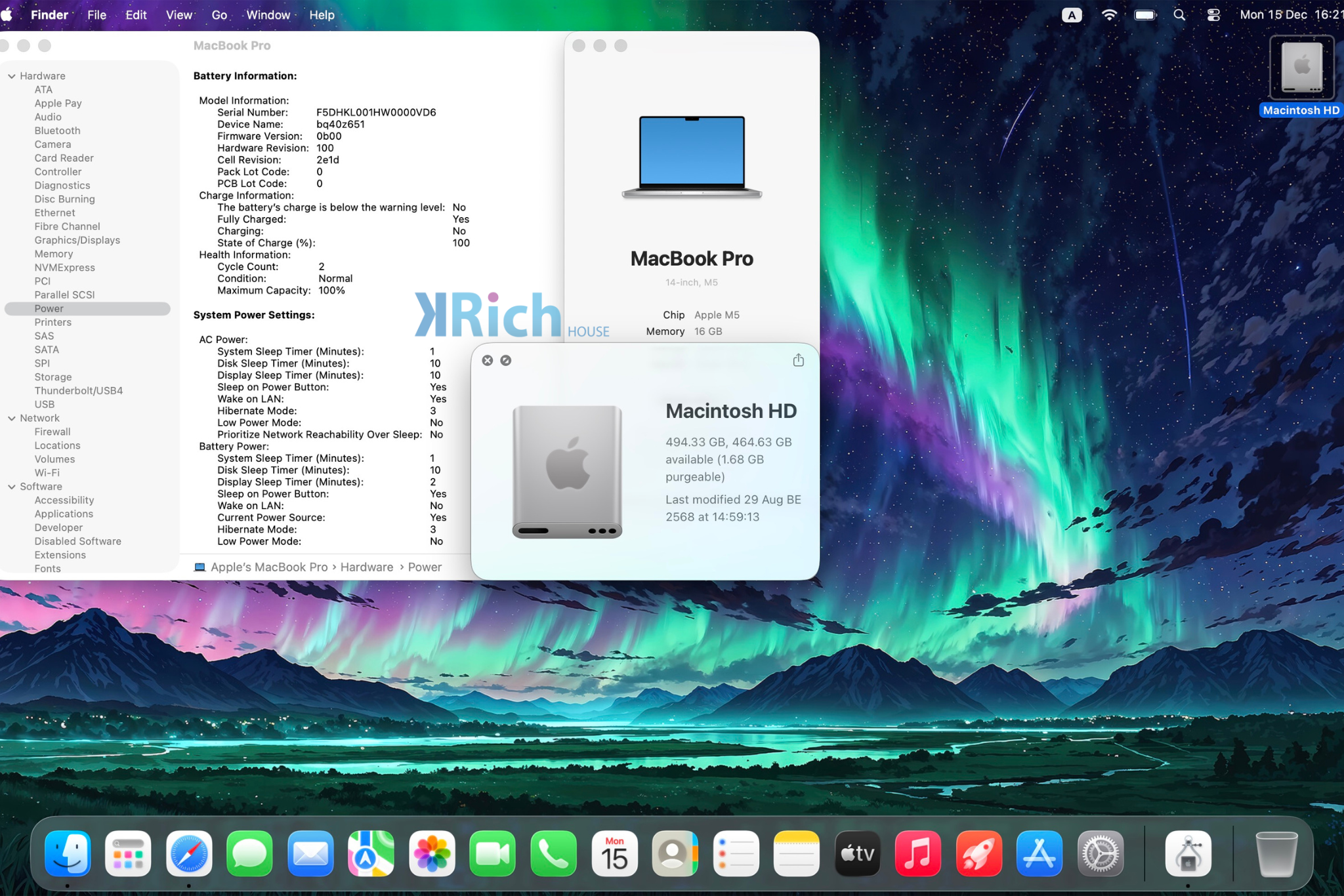This screenshot has width=1344, height=896.
Task: Open Contacts from the Dock
Action: [675, 854]
